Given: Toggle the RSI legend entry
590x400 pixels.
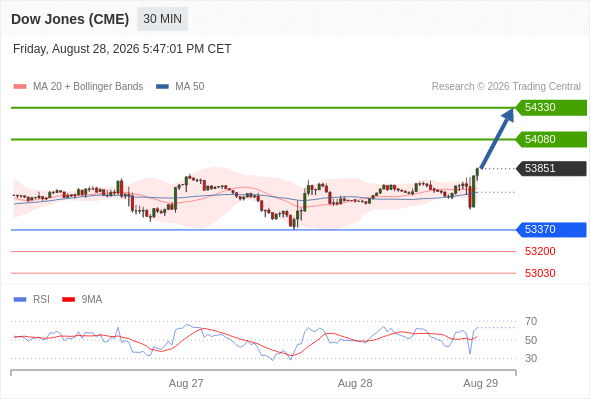Looking at the screenshot, I should click(x=32, y=300).
